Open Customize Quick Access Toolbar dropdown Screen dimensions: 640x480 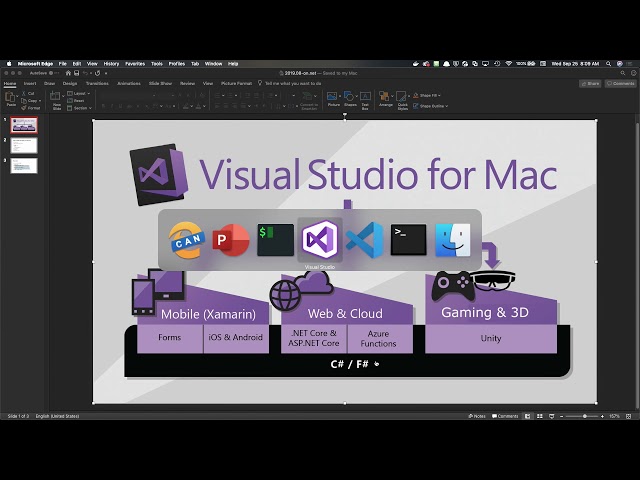(106, 73)
